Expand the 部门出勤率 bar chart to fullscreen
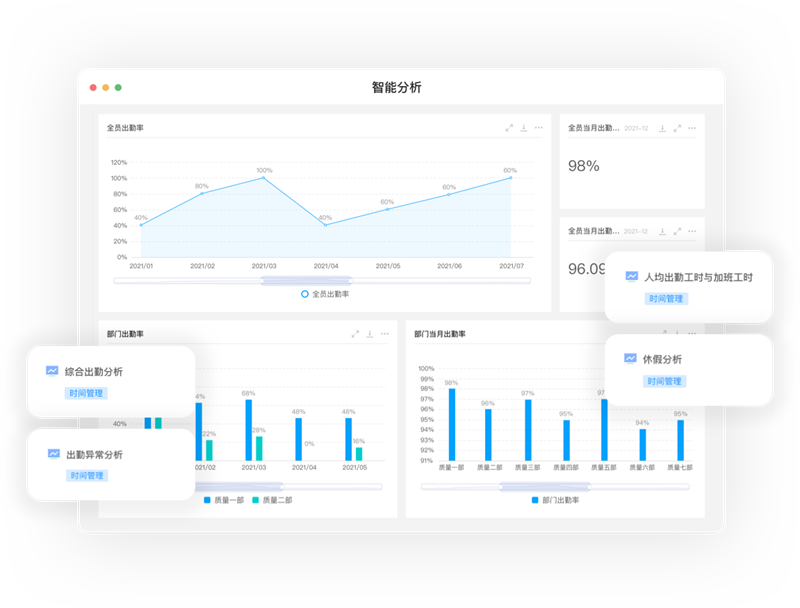 (355, 334)
